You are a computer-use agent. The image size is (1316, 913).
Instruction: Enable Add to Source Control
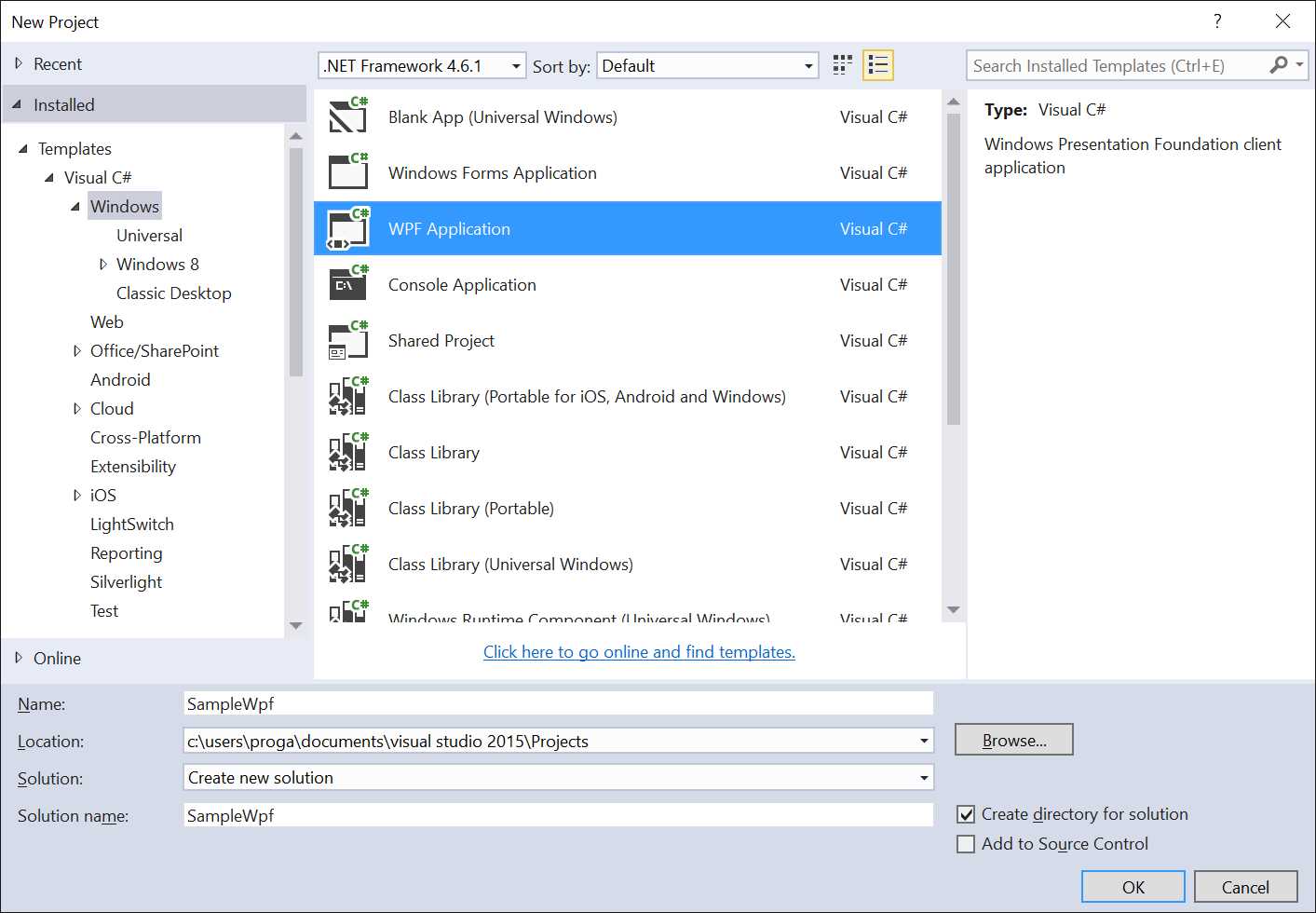coord(966,844)
